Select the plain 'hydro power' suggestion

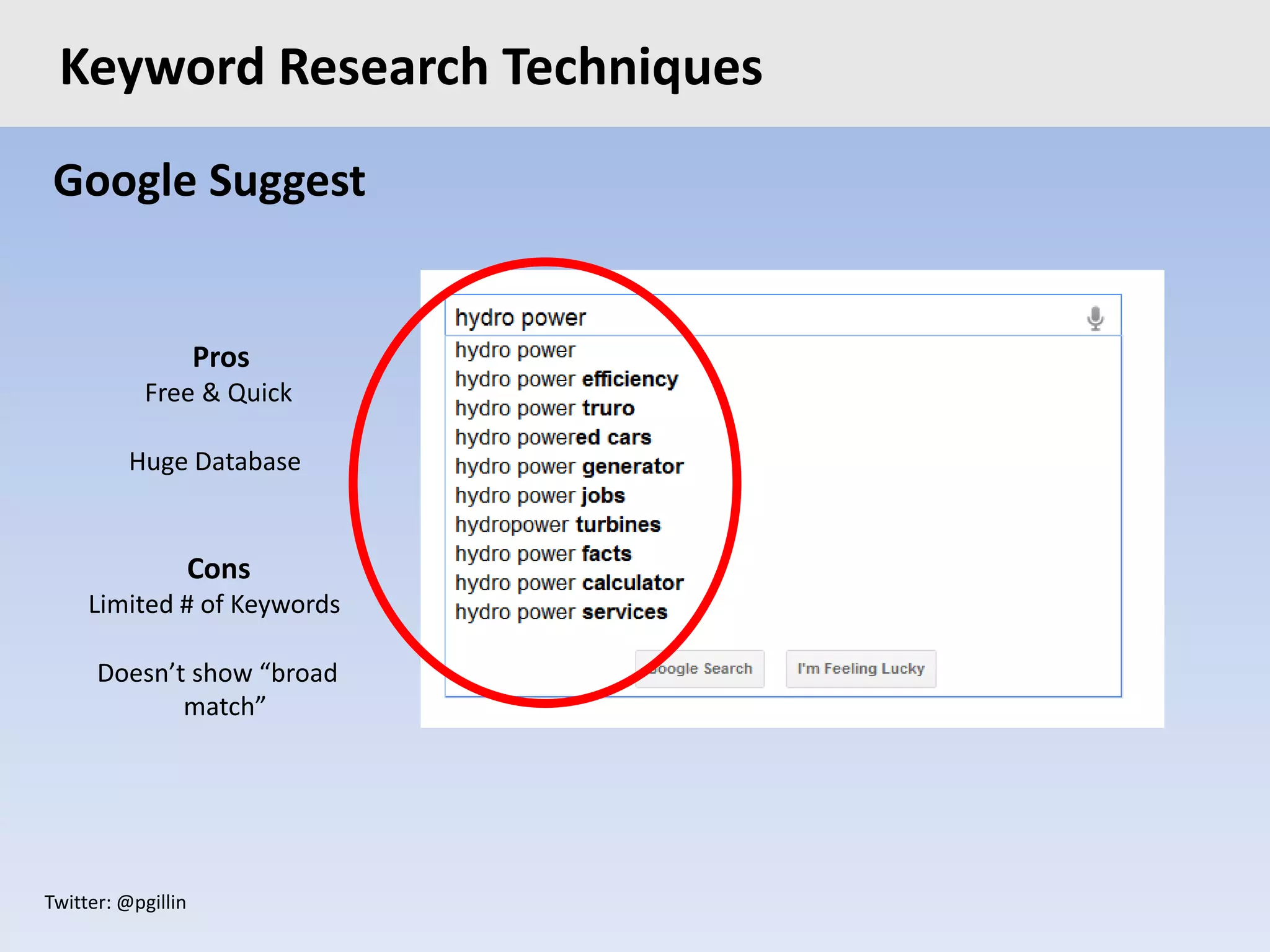coord(515,350)
